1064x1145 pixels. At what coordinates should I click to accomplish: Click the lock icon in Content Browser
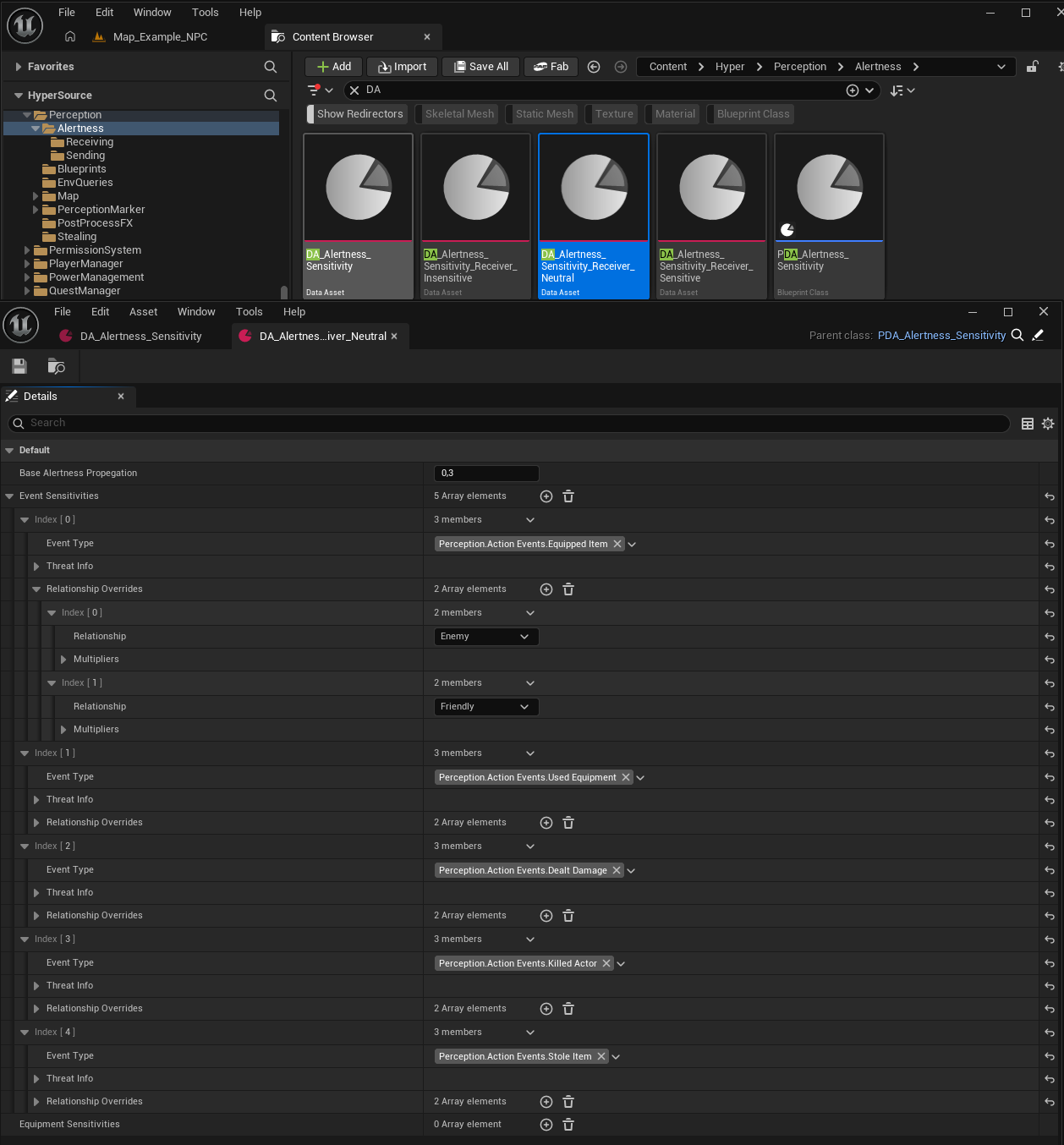(x=1032, y=67)
